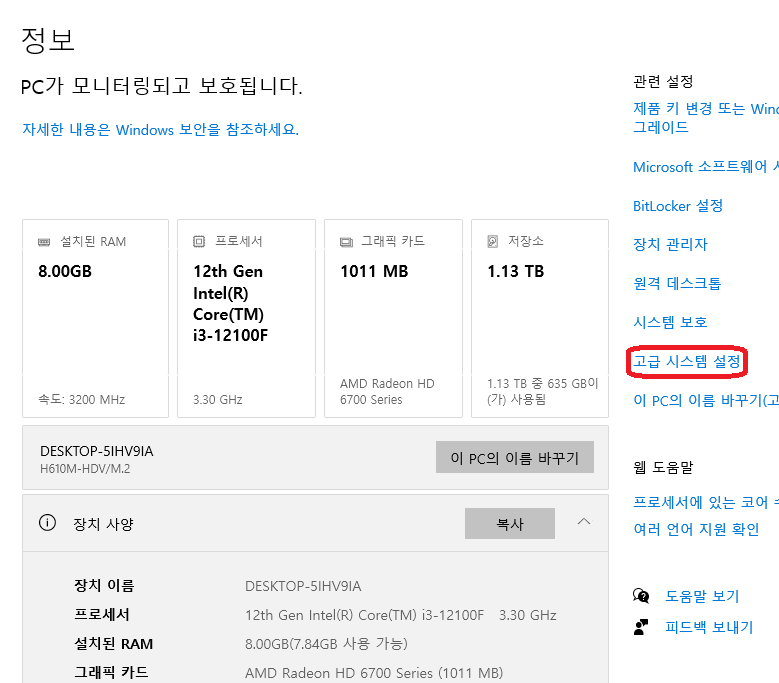Open the Windows 보안 details link
Viewport: 779px width, 683px height.
pos(160,130)
